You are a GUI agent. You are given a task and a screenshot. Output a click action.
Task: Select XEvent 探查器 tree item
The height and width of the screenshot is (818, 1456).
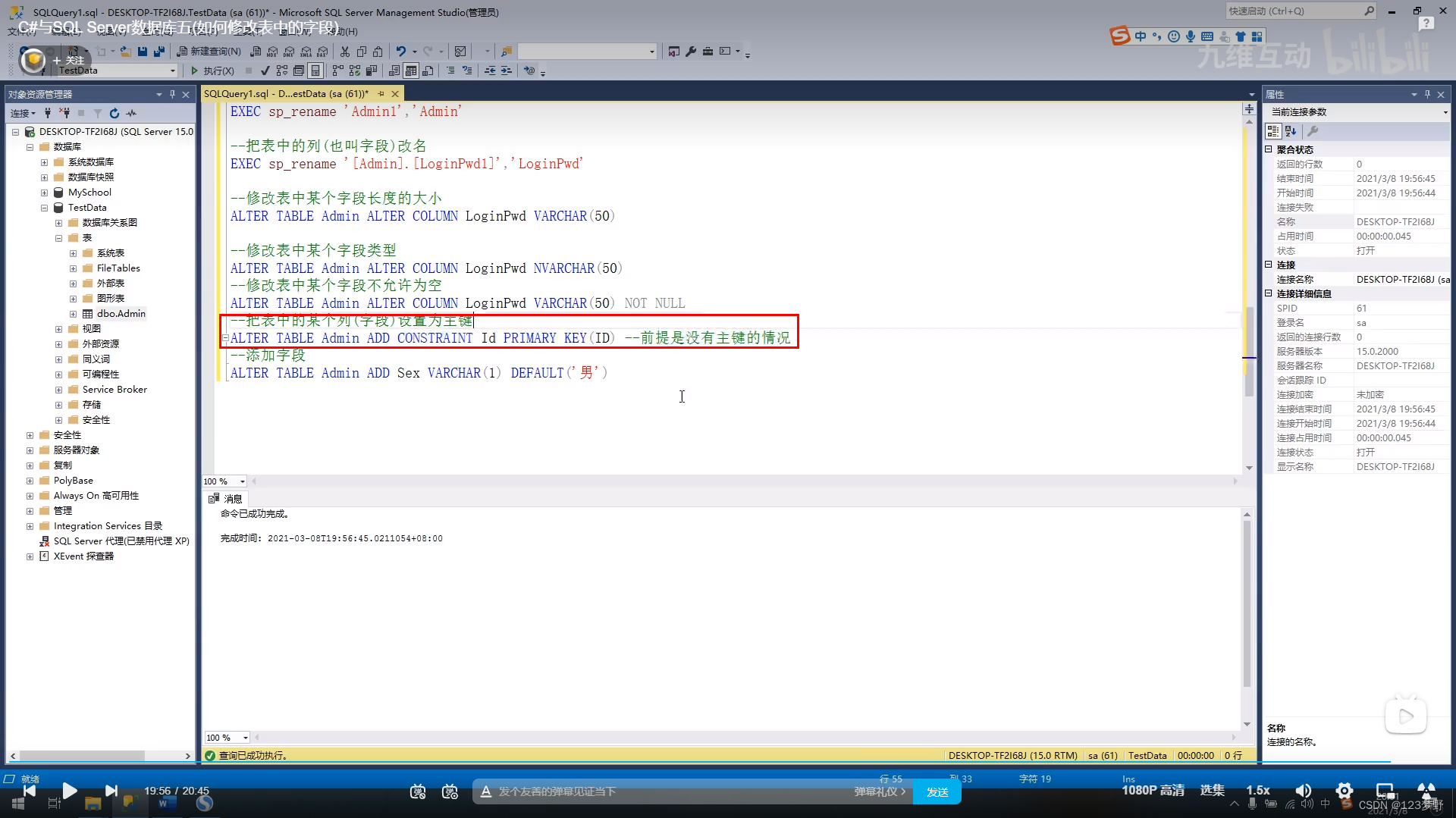click(83, 556)
